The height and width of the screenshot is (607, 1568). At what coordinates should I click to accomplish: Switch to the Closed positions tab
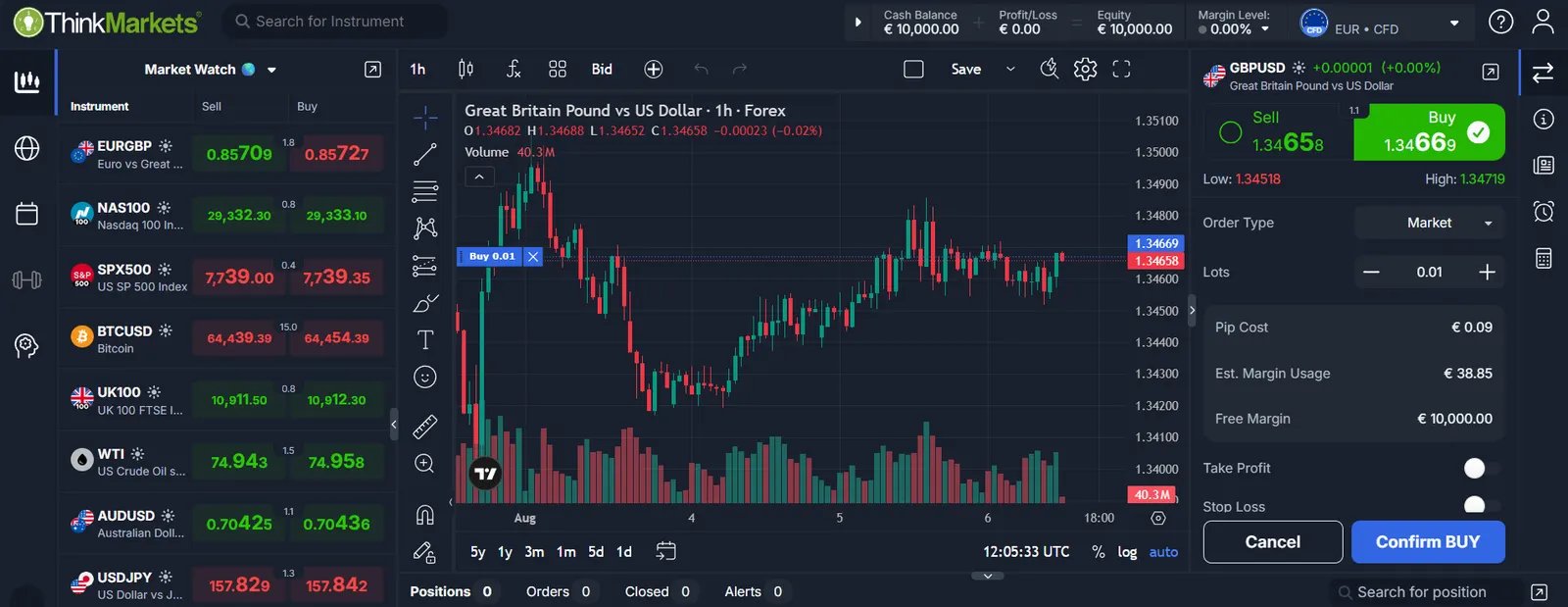658,591
